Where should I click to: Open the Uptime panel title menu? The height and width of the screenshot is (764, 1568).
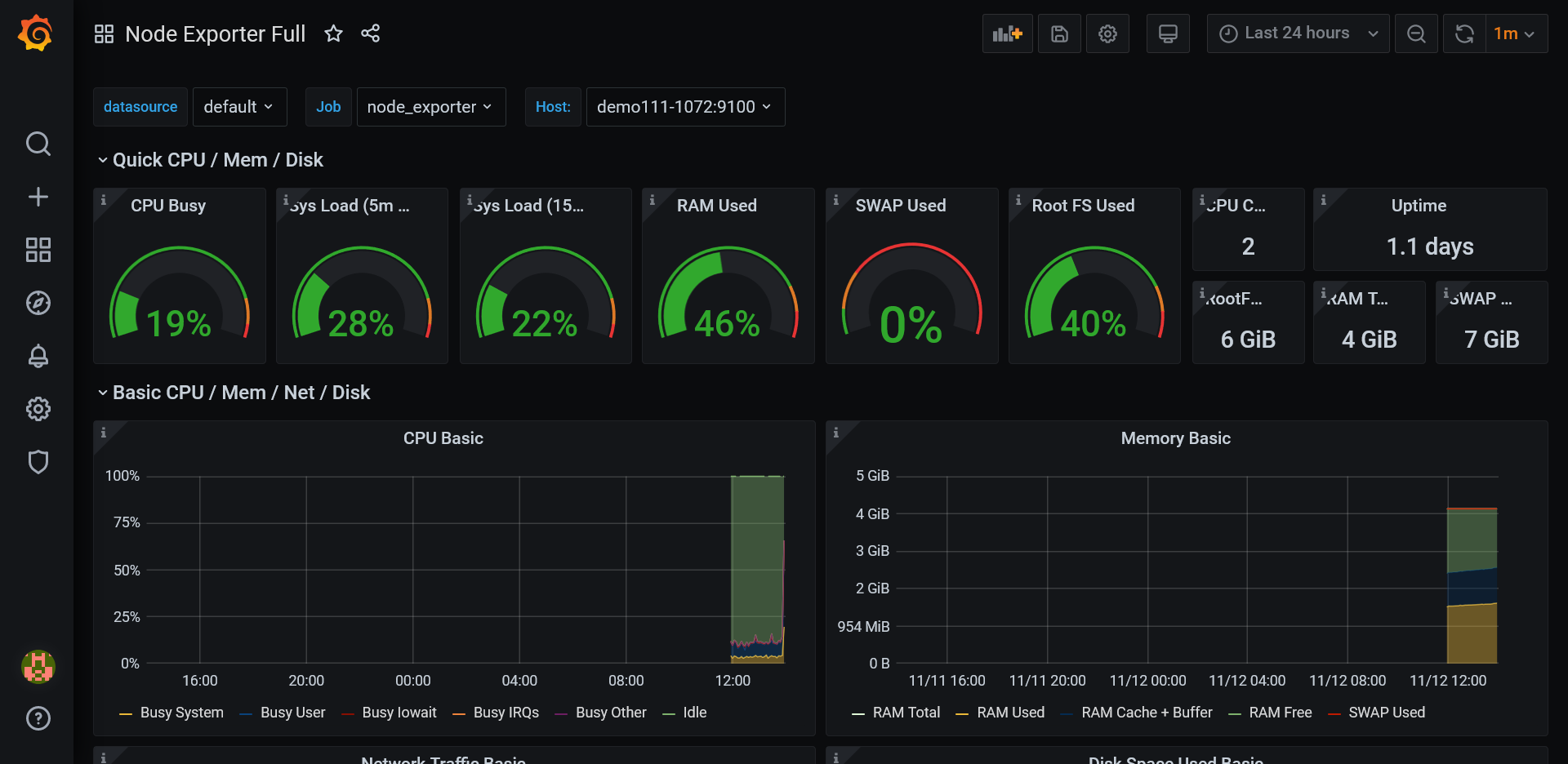click(x=1419, y=206)
